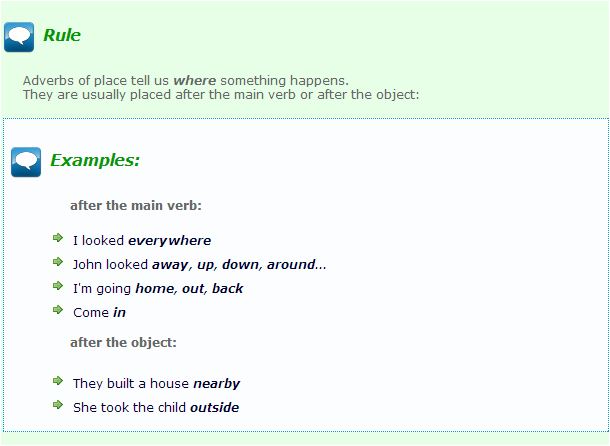Select the "after the main verb:" subheading

pyautogui.click(x=136, y=205)
